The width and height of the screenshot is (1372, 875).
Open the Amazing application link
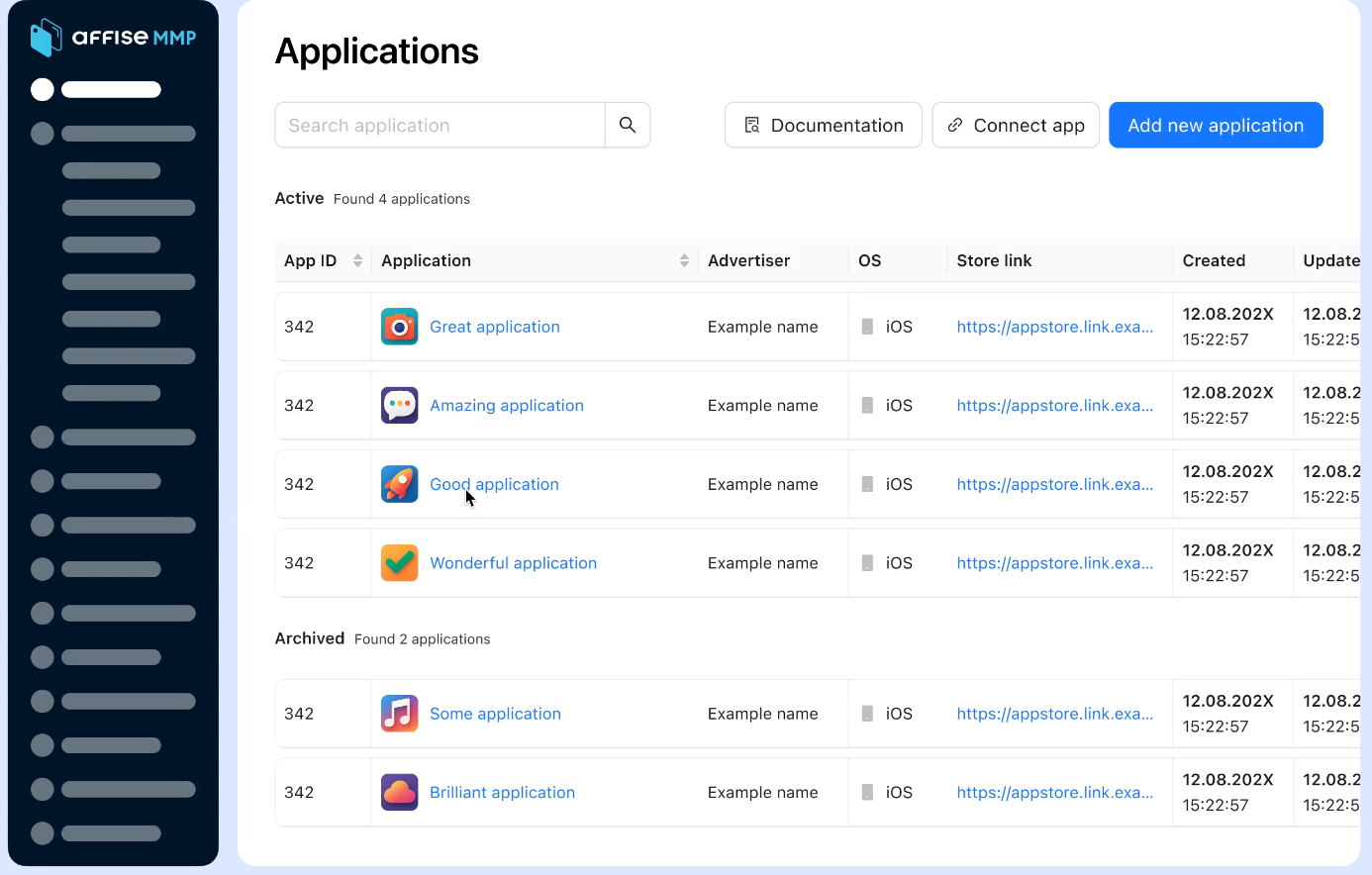pos(507,405)
